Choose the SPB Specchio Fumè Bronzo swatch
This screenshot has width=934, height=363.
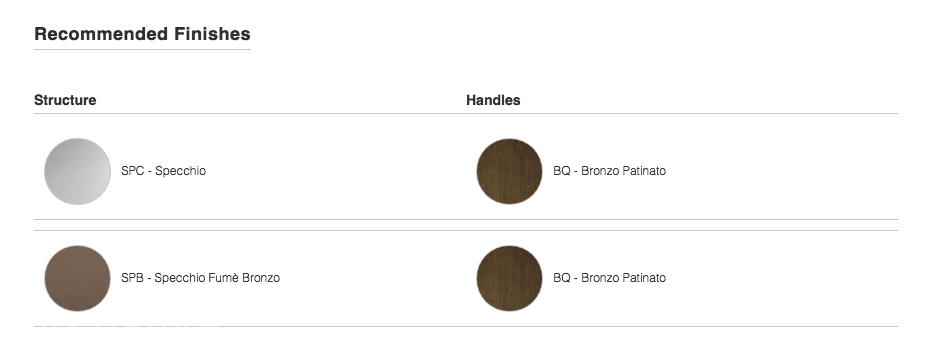click(x=77, y=278)
